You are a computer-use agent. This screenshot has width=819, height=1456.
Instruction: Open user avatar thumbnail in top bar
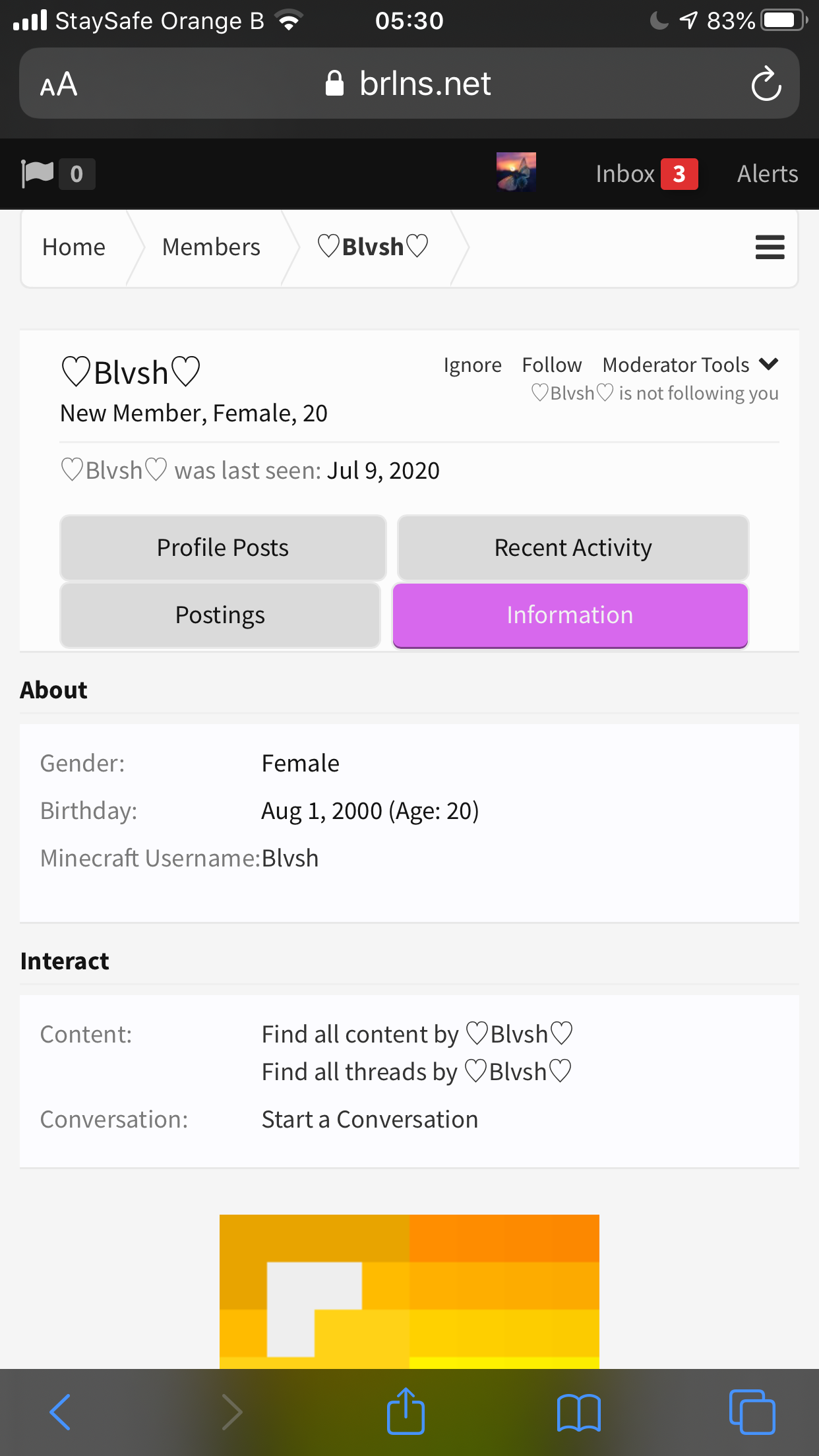pyautogui.click(x=516, y=172)
